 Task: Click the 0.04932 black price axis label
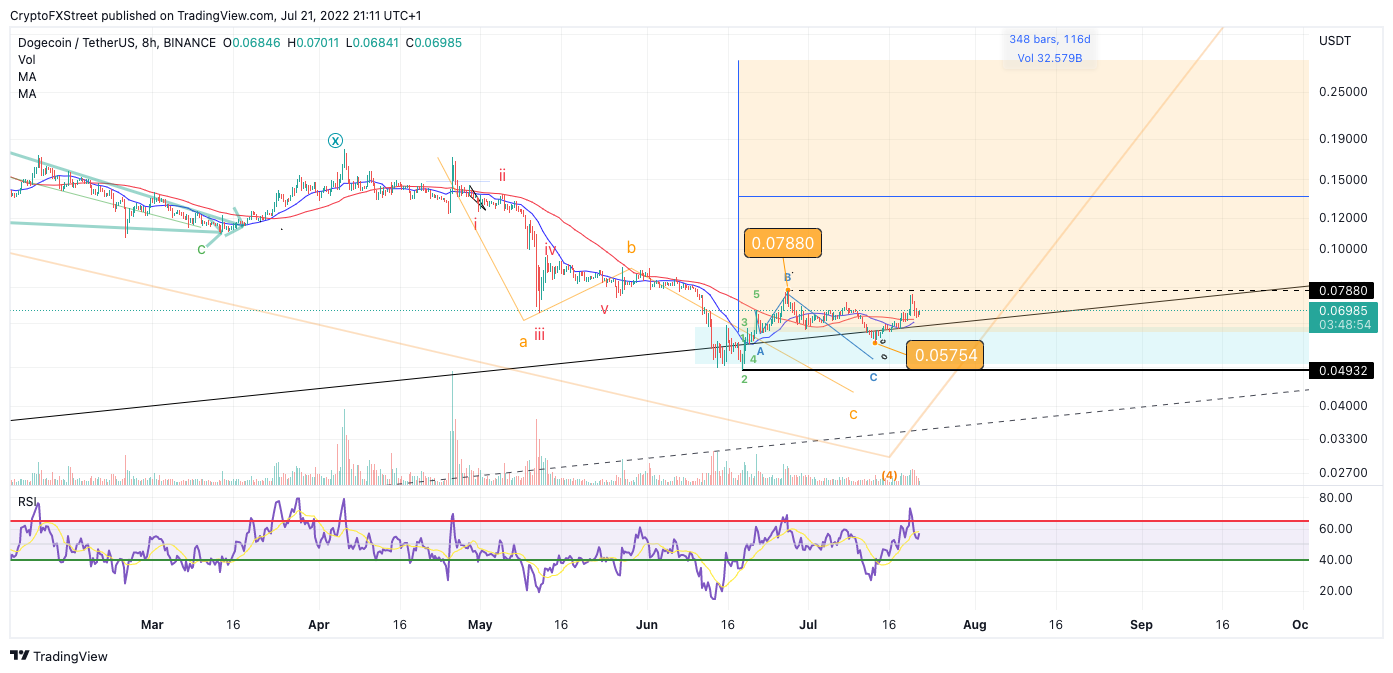(x=1343, y=370)
